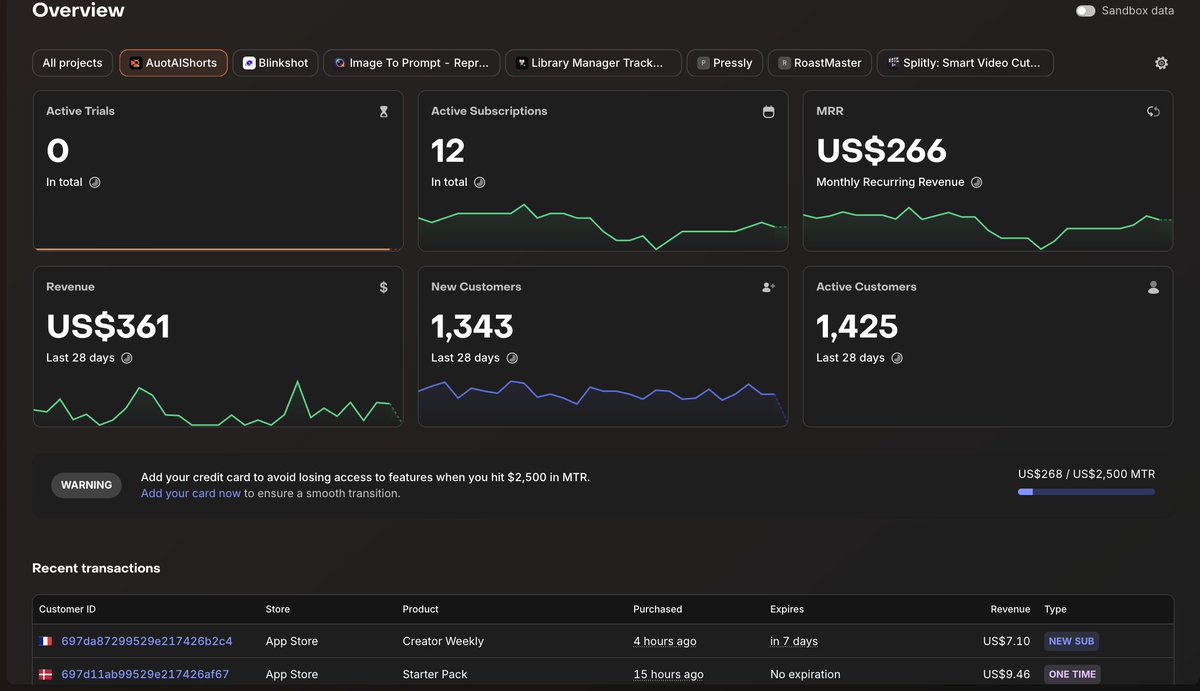The width and height of the screenshot is (1200, 691).
Task: Open the Splitly Smart Video Cut project tab
Action: coord(965,63)
